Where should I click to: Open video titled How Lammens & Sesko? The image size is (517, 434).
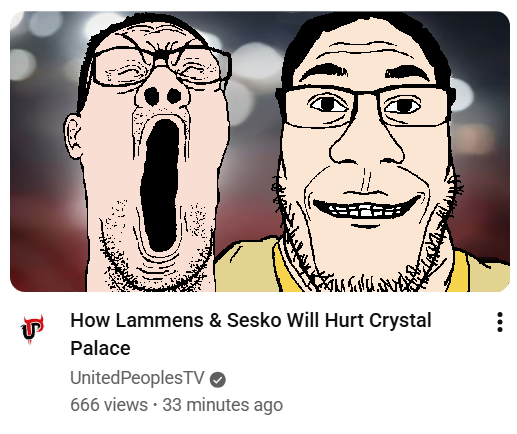click(x=251, y=334)
